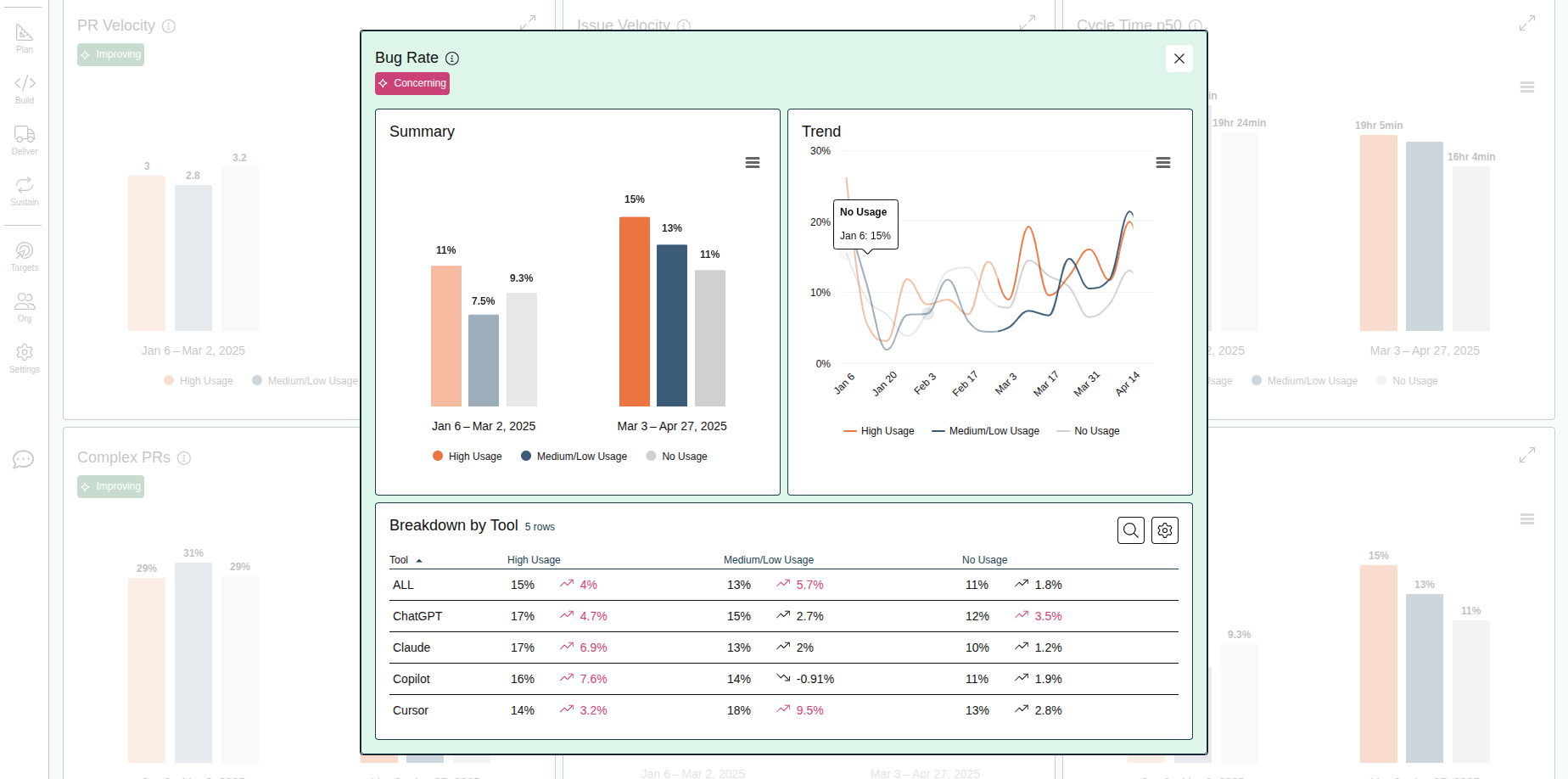
Task: Toggle Medium/Low Usage in Summary legend
Action: click(574, 457)
